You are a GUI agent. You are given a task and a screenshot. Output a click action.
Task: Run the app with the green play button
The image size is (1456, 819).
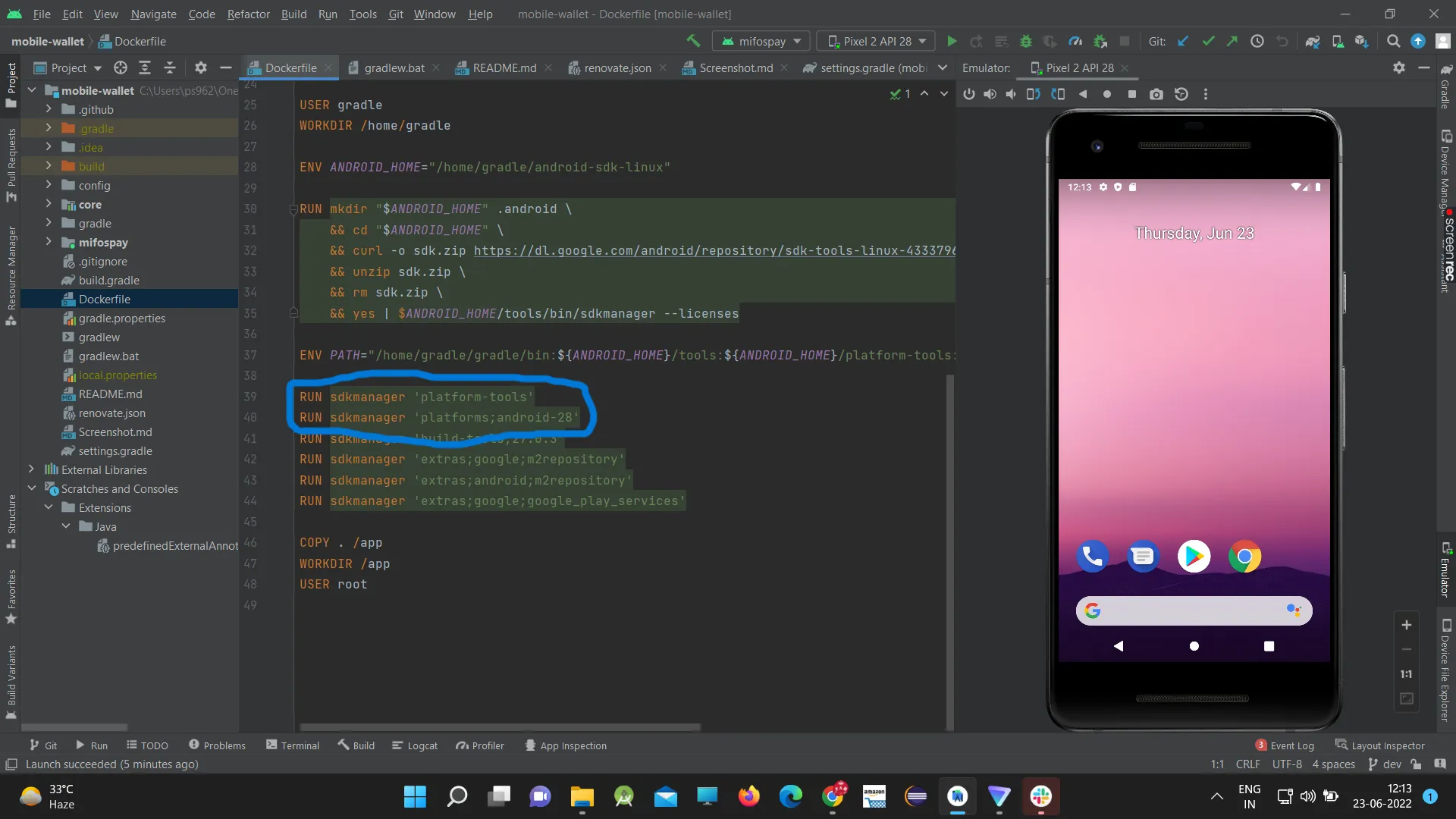(952, 42)
